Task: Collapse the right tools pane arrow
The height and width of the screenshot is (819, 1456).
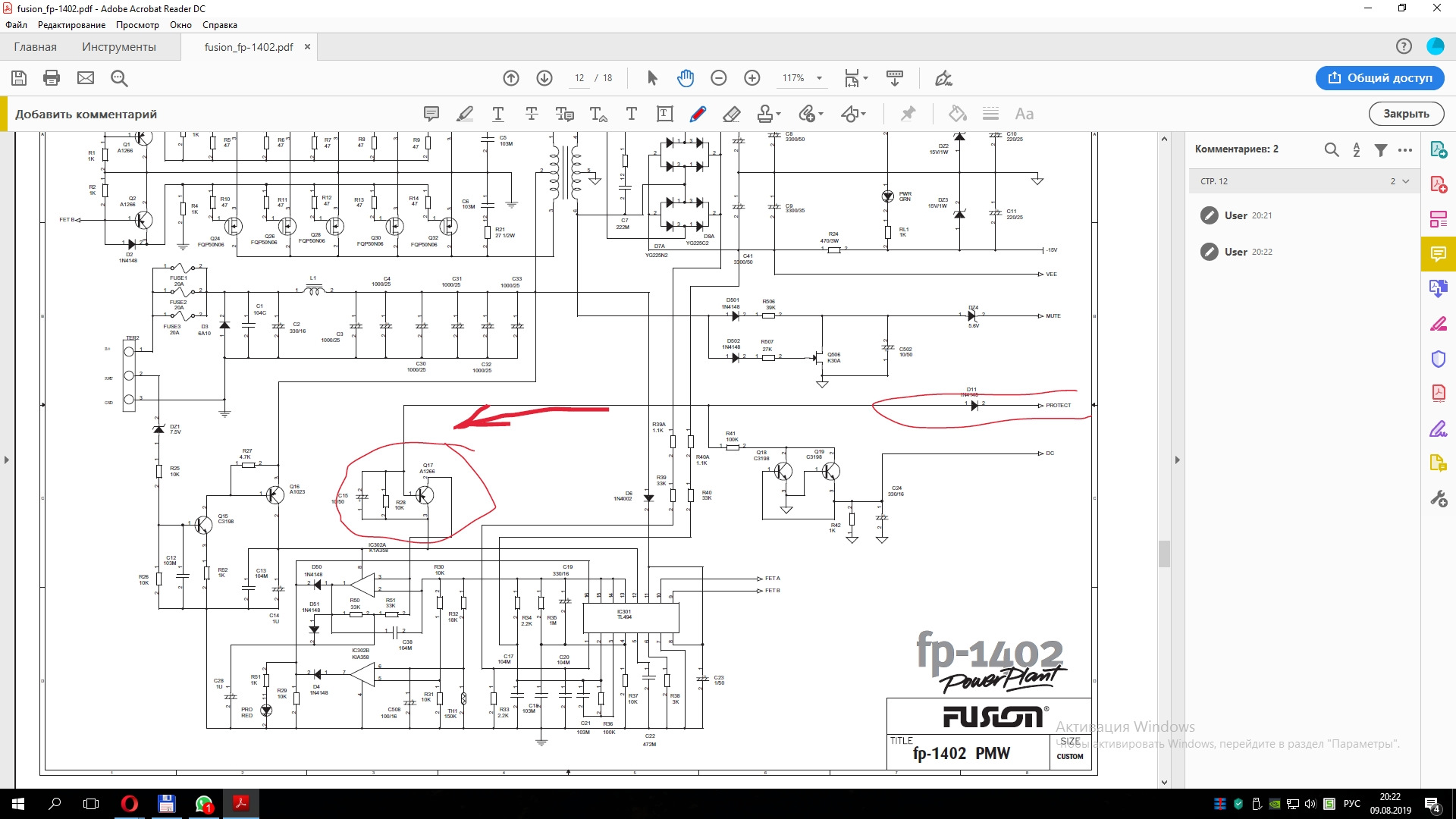Action: (x=1178, y=460)
